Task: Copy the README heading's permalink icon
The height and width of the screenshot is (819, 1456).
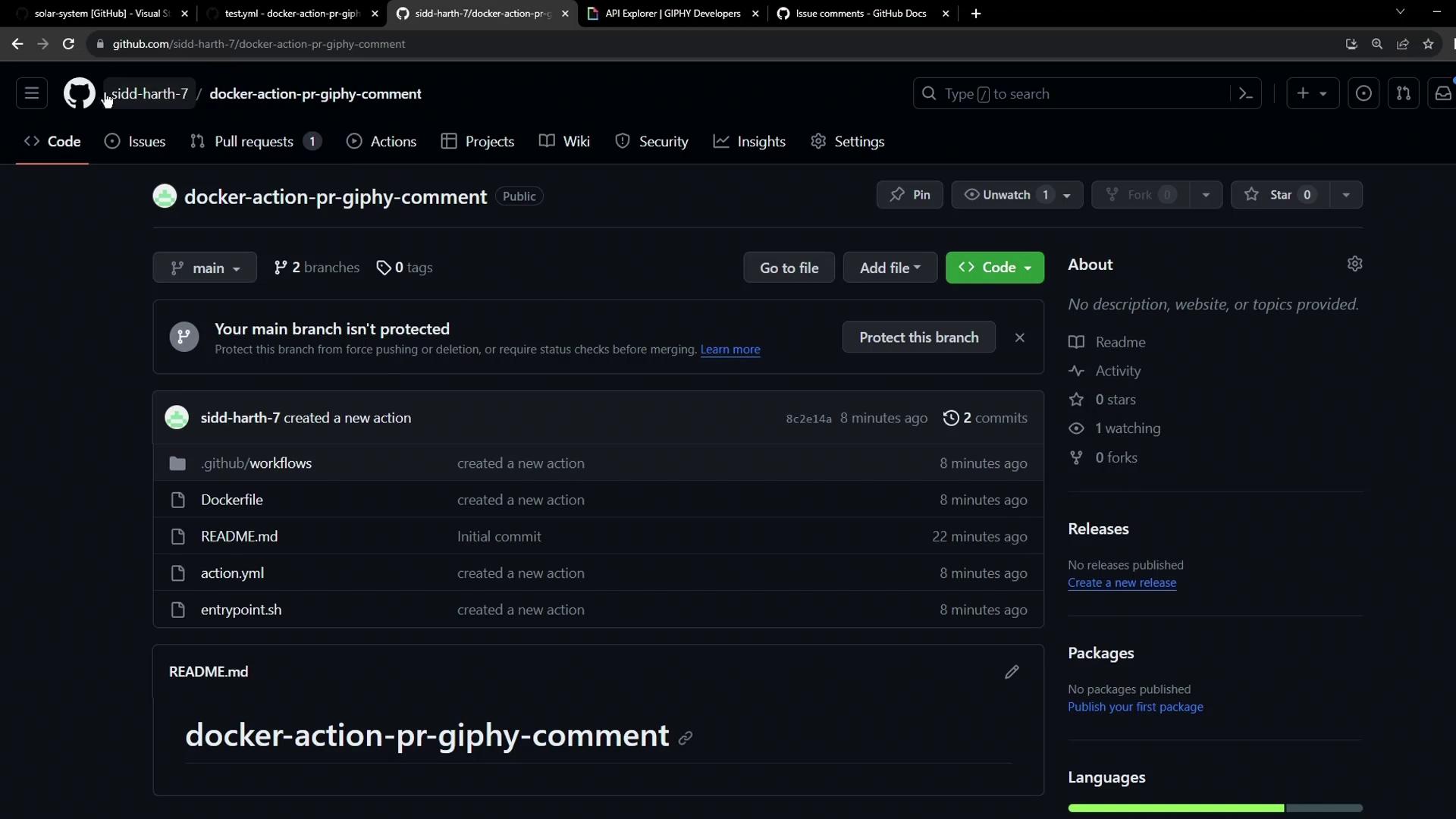Action: click(686, 738)
